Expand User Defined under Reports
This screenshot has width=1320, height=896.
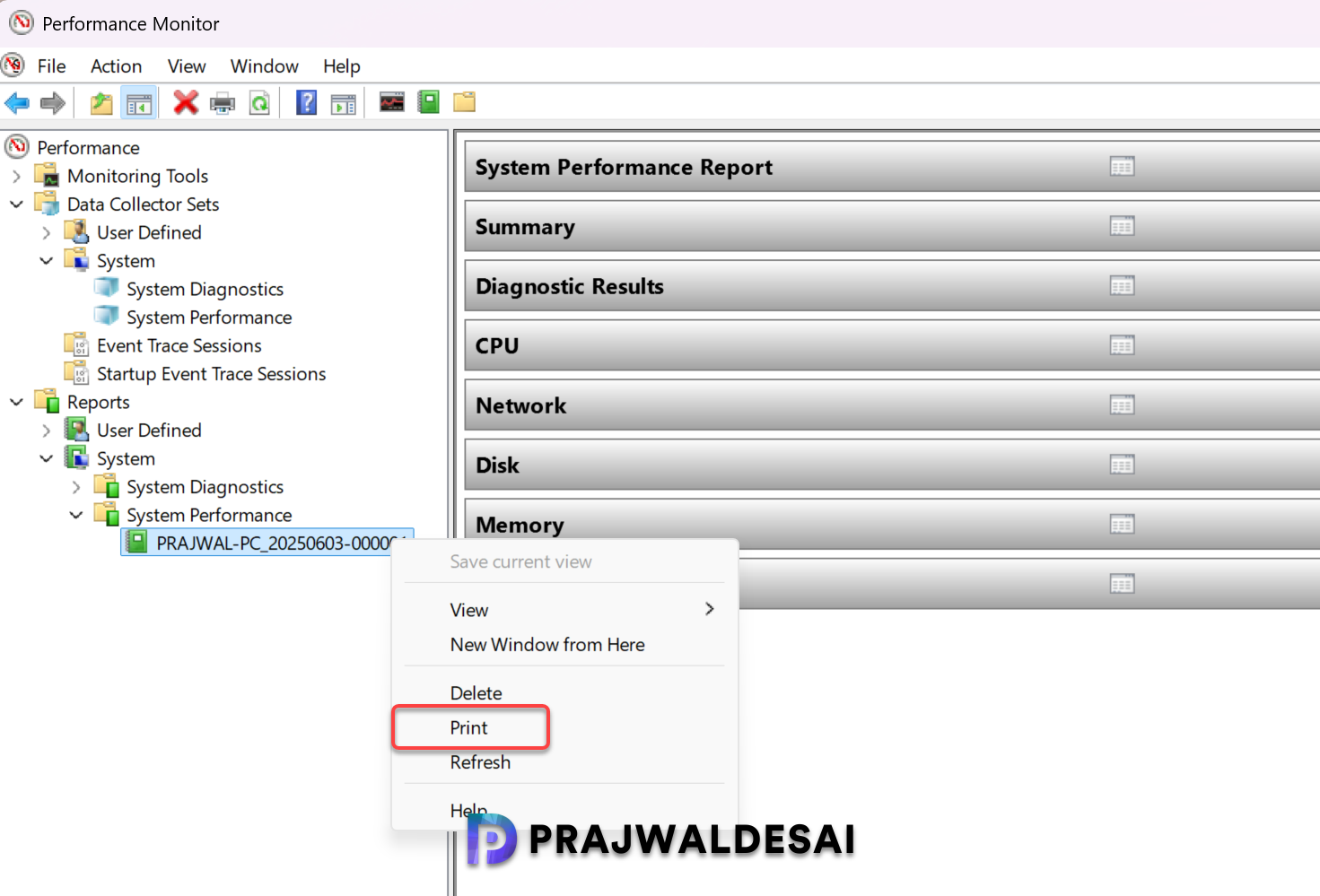[47, 431]
